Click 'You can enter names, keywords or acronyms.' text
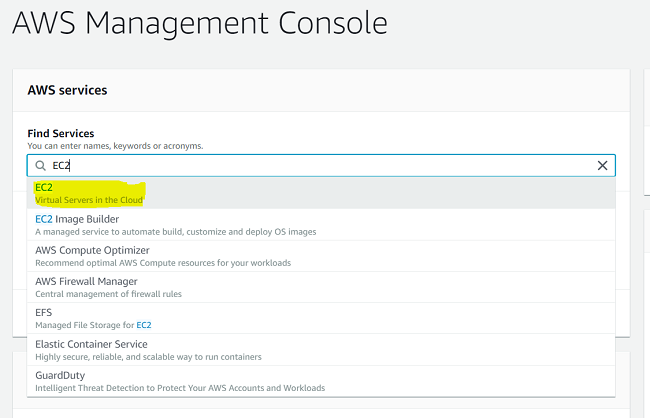Image resolution: width=650 pixels, height=418 pixels. pos(115,146)
